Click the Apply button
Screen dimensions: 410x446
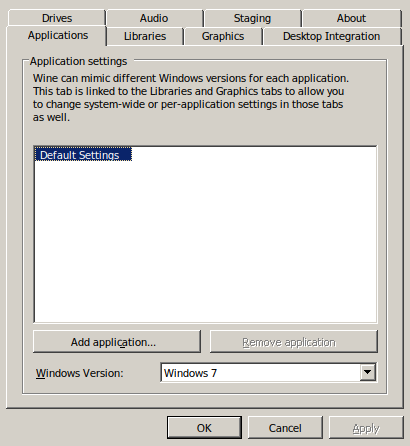pyautogui.click(x=366, y=428)
